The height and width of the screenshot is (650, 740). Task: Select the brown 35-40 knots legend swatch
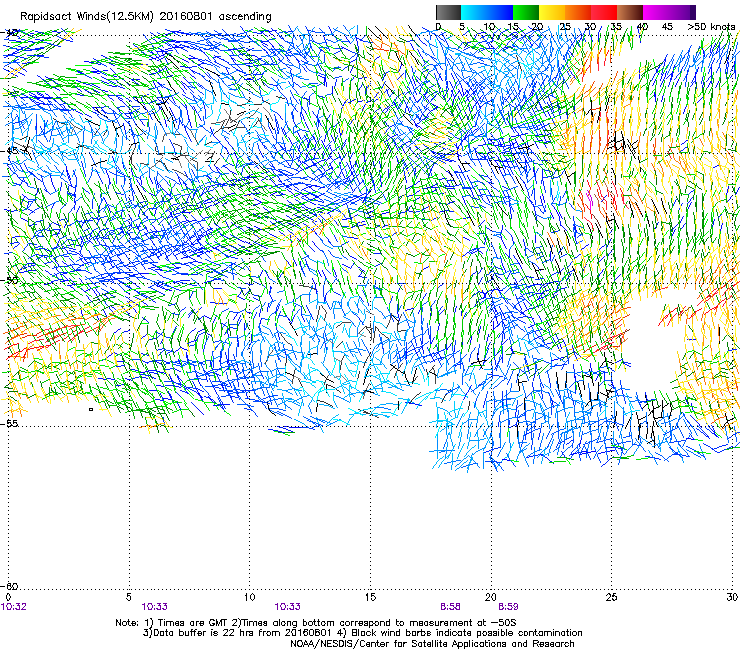630,12
